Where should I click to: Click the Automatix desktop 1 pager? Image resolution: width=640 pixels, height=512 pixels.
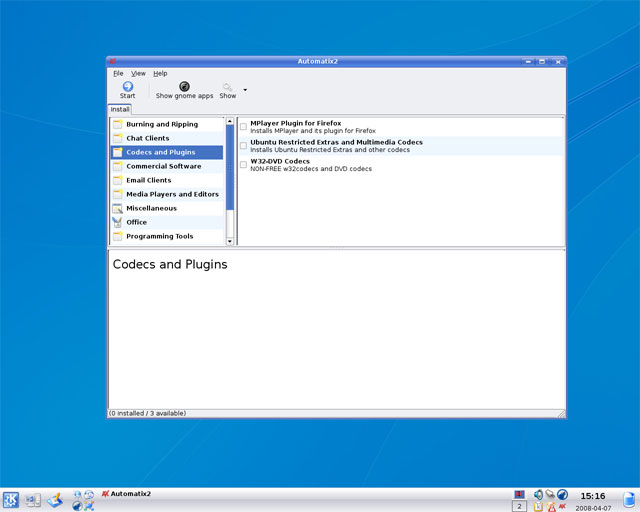[x=519, y=495]
